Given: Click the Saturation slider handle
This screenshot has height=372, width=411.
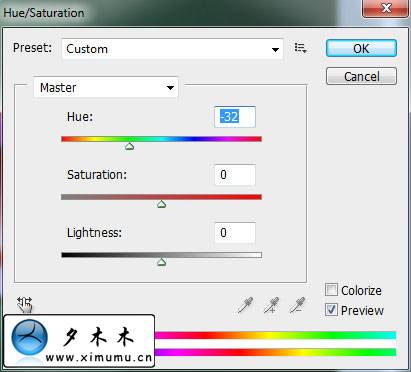Looking at the screenshot, I should tap(162, 204).
